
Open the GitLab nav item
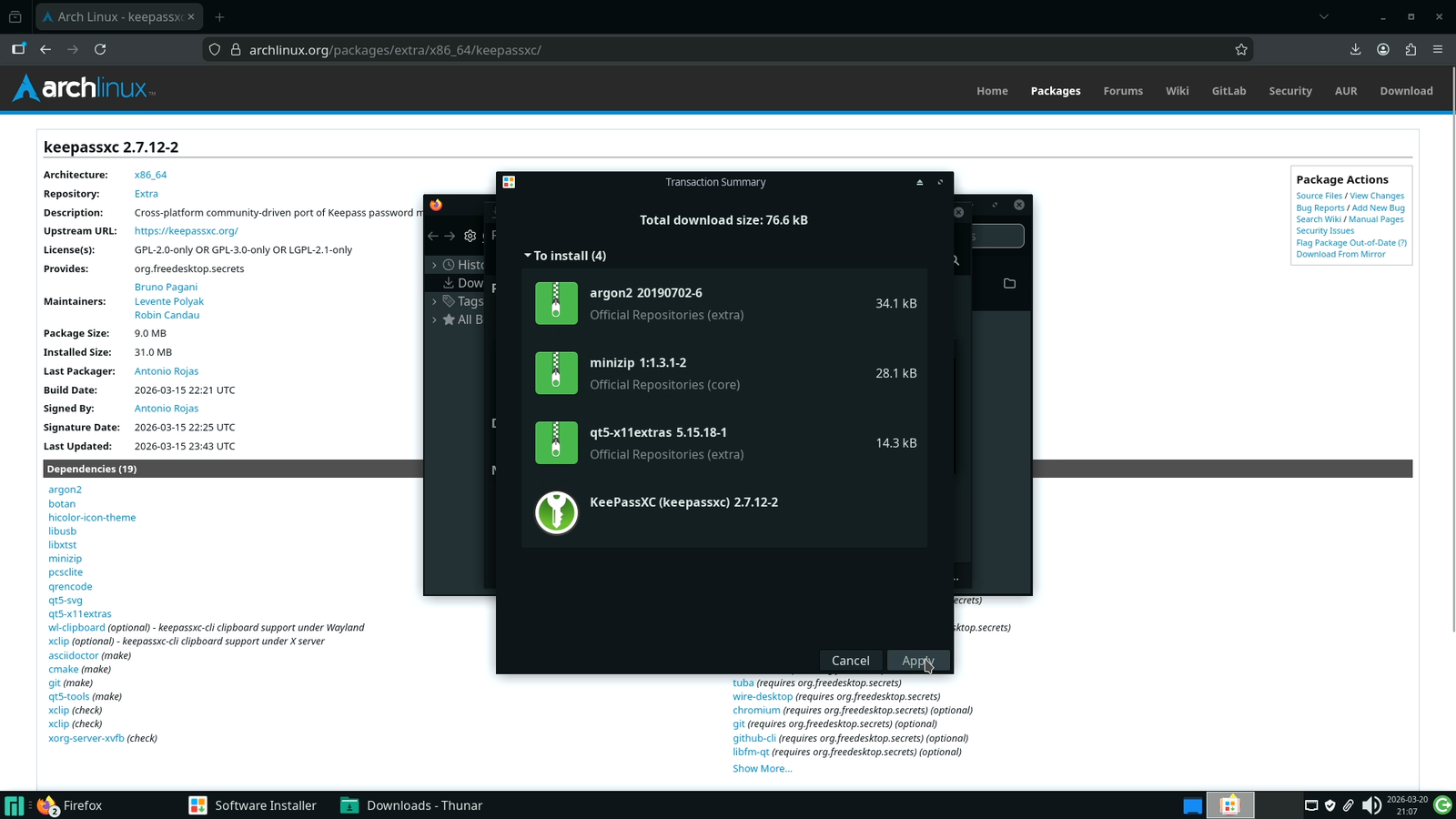point(1228,91)
